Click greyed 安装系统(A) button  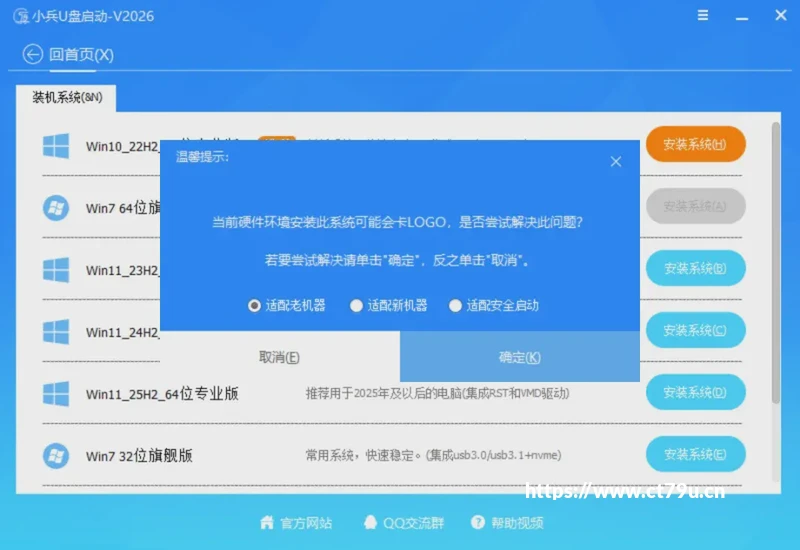(x=695, y=206)
